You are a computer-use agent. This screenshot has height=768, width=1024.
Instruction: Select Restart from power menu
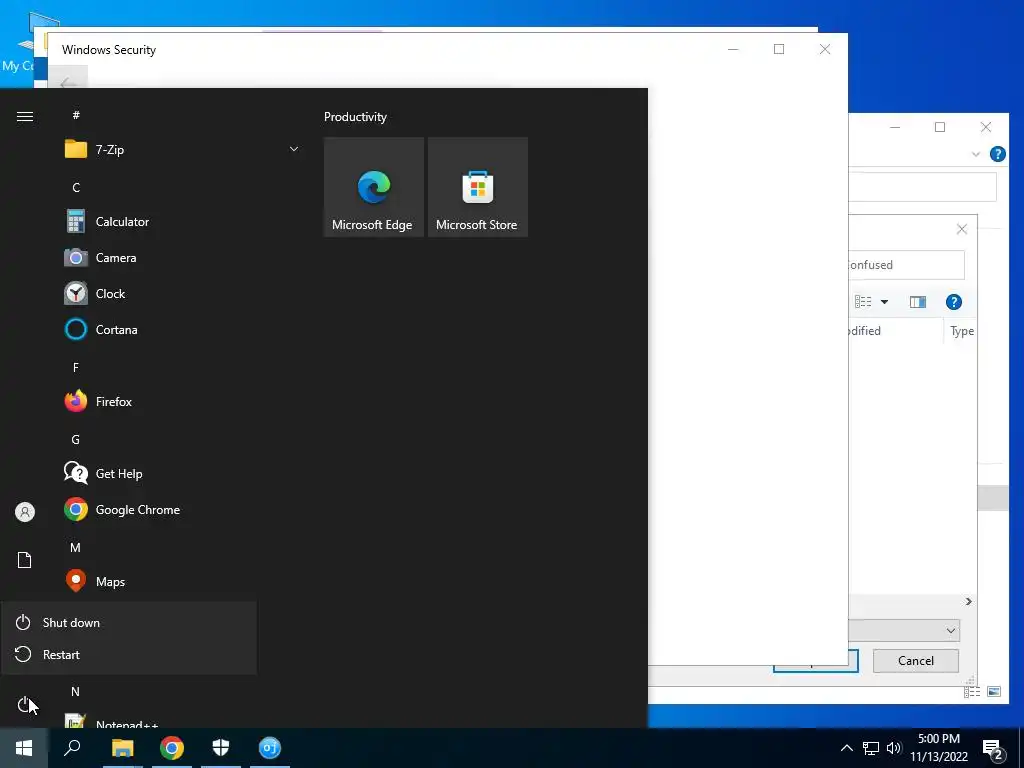(x=129, y=654)
